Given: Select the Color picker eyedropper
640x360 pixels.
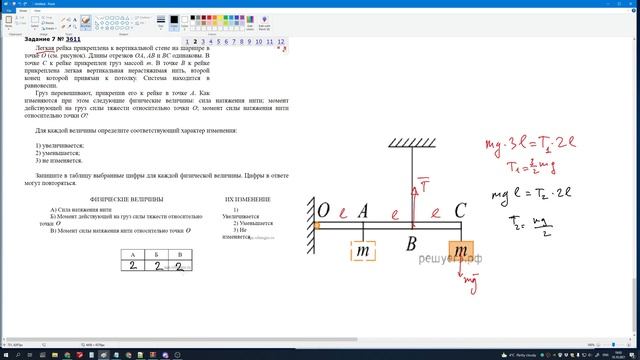Looking at the screenshot, I should click(69, 27).
